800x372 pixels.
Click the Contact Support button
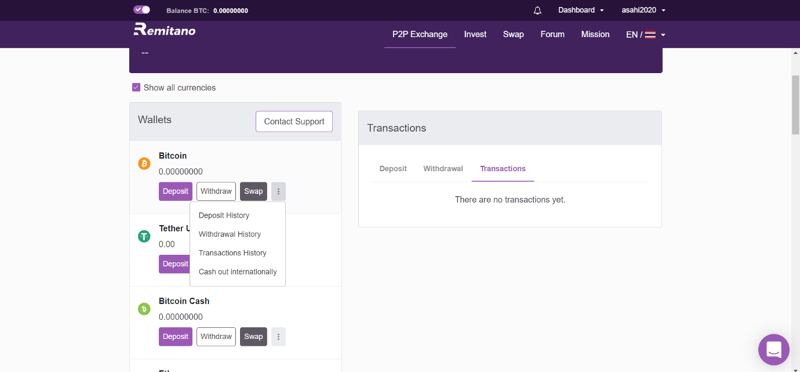pyautogui.click(x=294, y=121)
